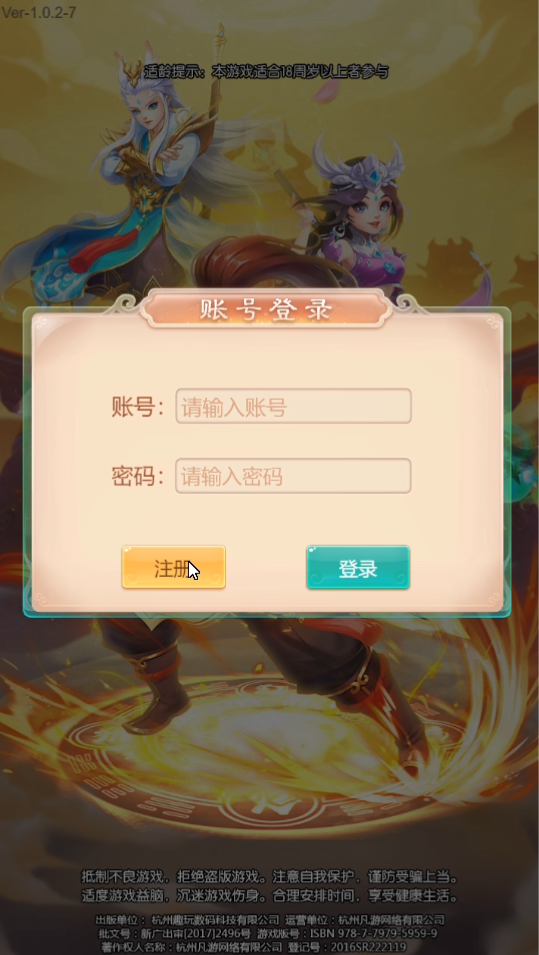The height and width of the screenshot is (955, 539).
Task: Click the 著作权人名称 copyright holder line
Action: click(253, 946)
